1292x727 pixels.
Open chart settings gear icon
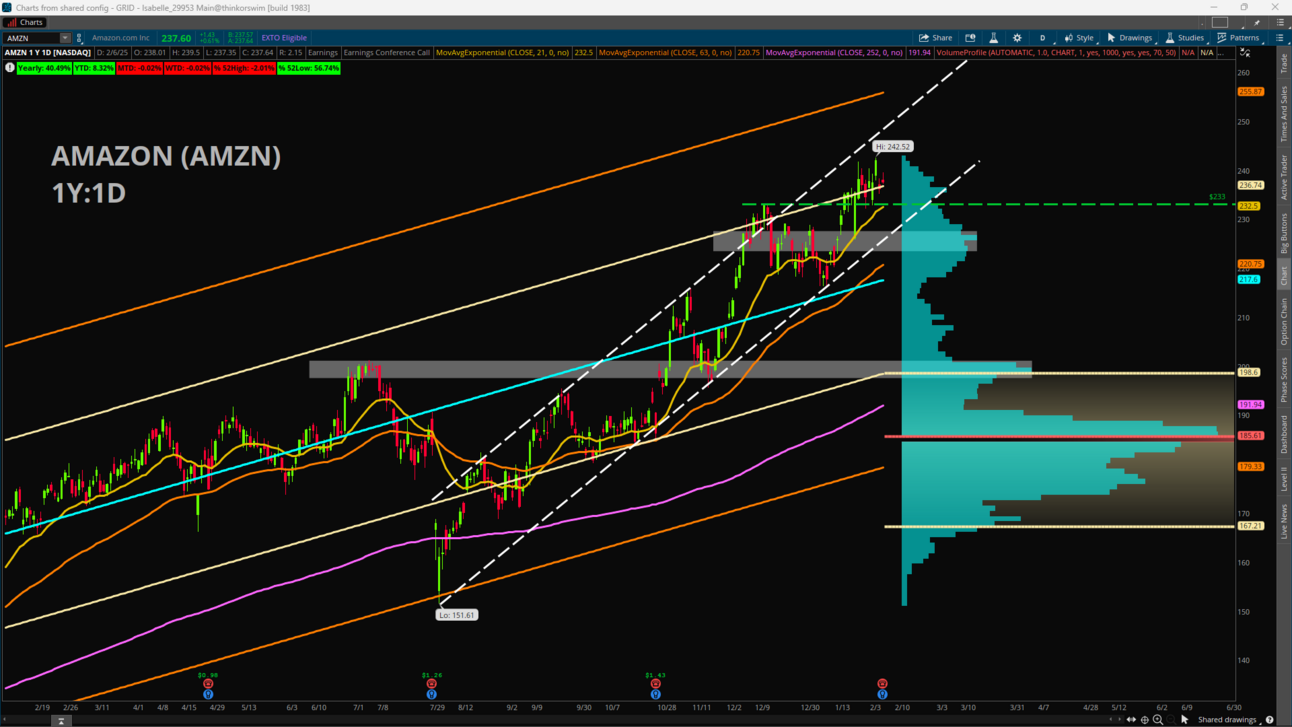pyautogui.click(x=1017, y=38)
